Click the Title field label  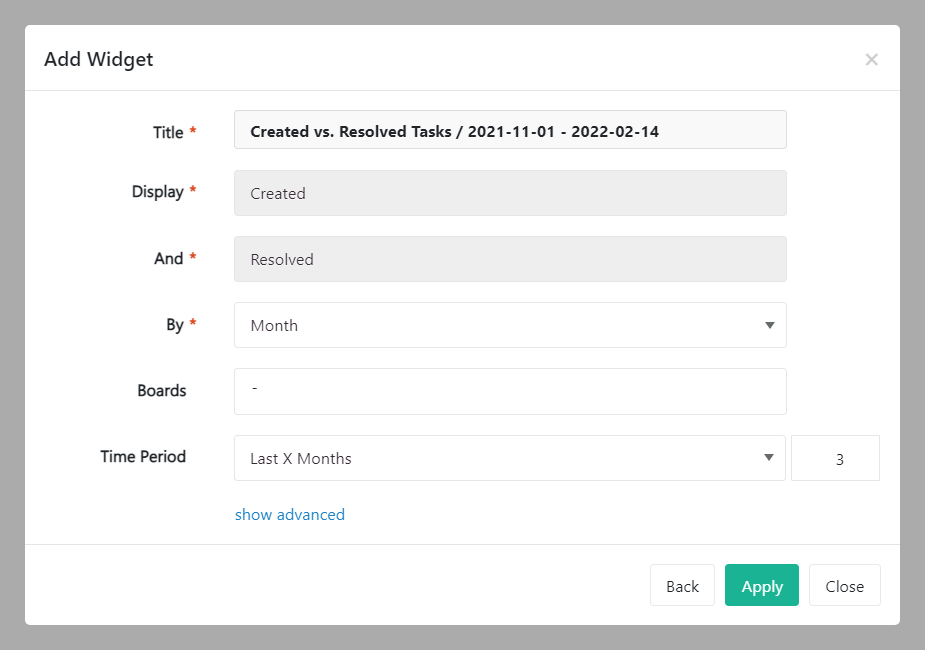point(168,132)
